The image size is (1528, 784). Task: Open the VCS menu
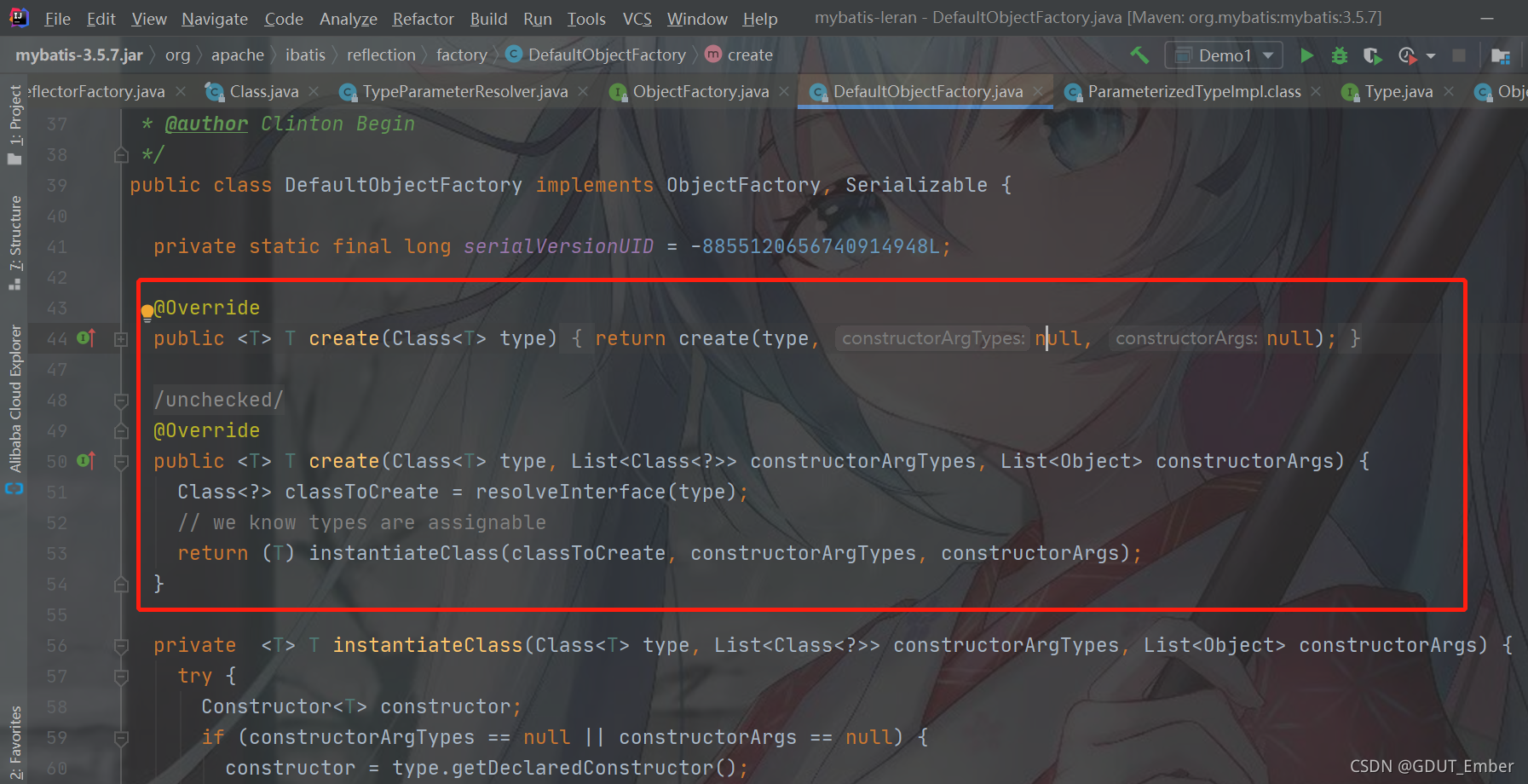click(x=637, y=19)
